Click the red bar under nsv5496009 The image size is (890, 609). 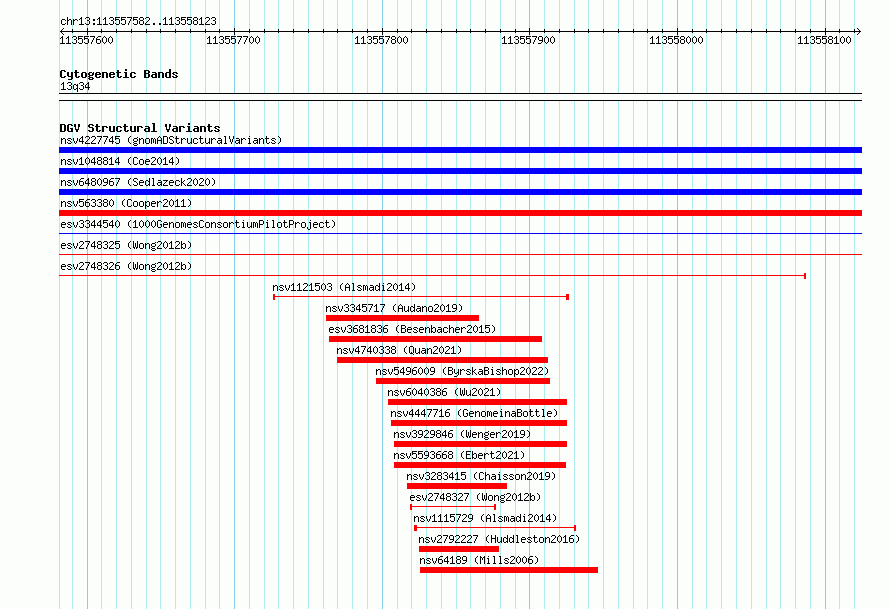point(463,381)
